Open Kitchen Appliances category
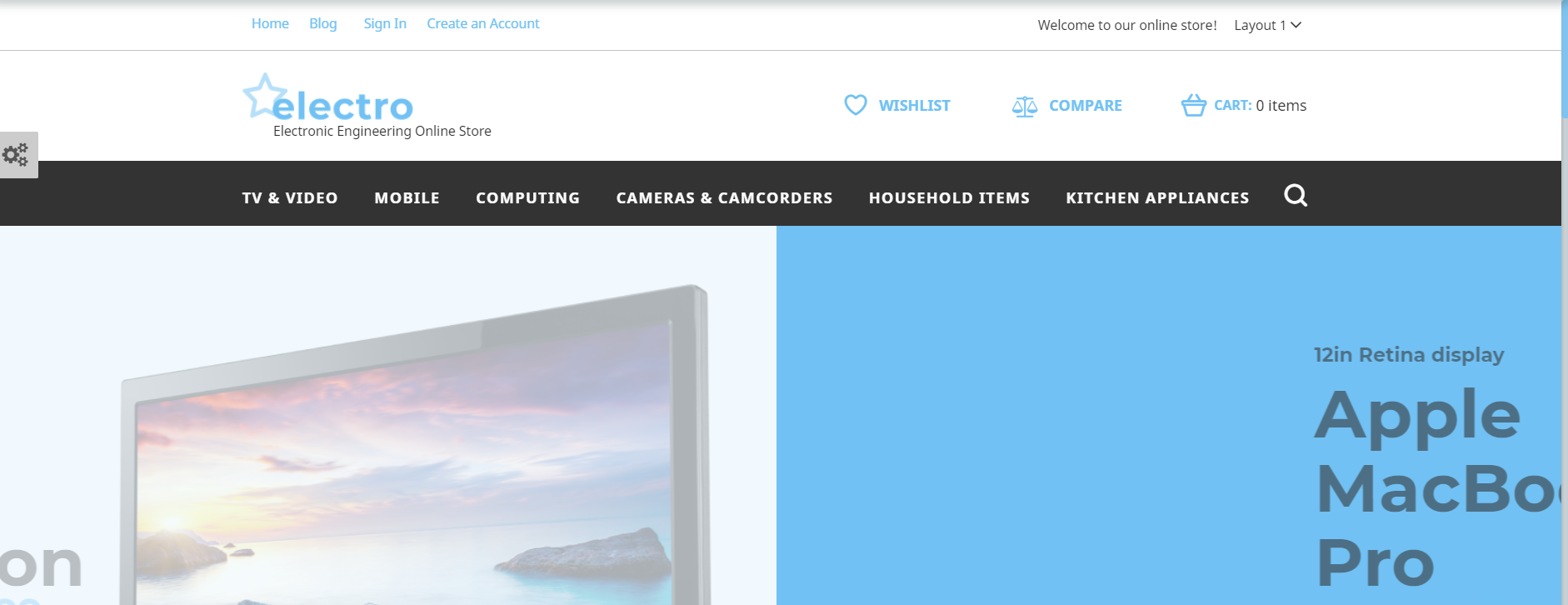This screenshot has height=605, width=1568. (x=1157, y=197)
